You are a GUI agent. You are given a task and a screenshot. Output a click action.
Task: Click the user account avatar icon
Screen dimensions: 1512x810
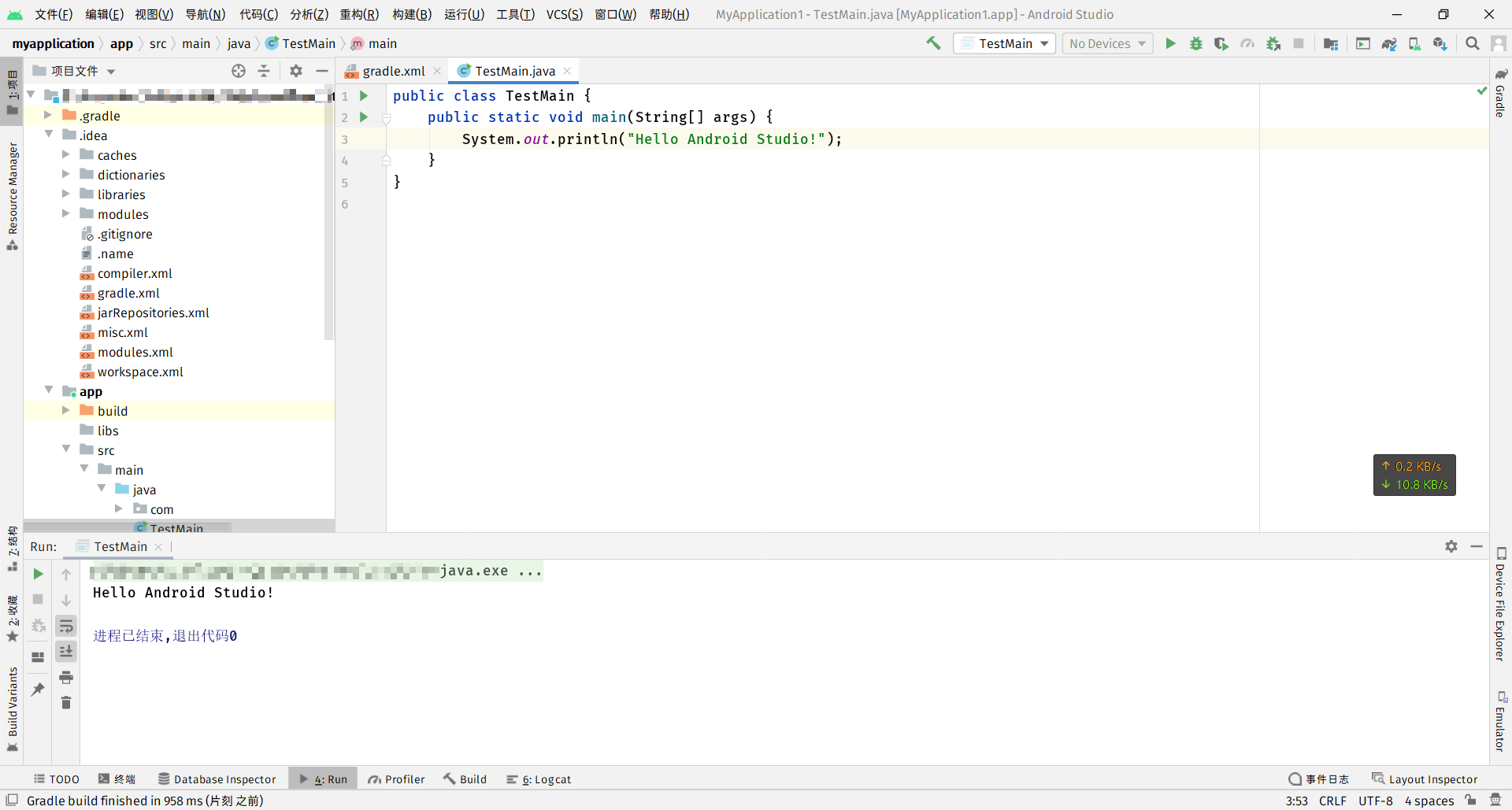point(1499,43)
